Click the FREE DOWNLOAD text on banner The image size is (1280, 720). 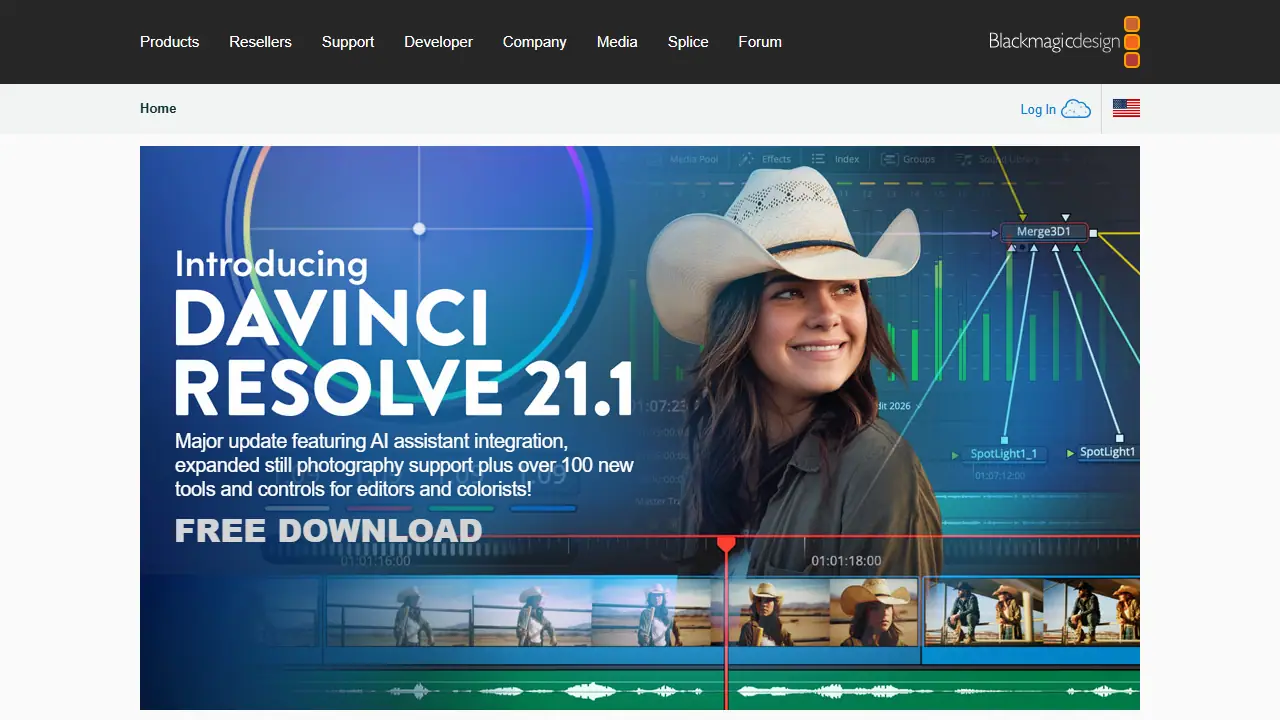click(x=328, y=531)
